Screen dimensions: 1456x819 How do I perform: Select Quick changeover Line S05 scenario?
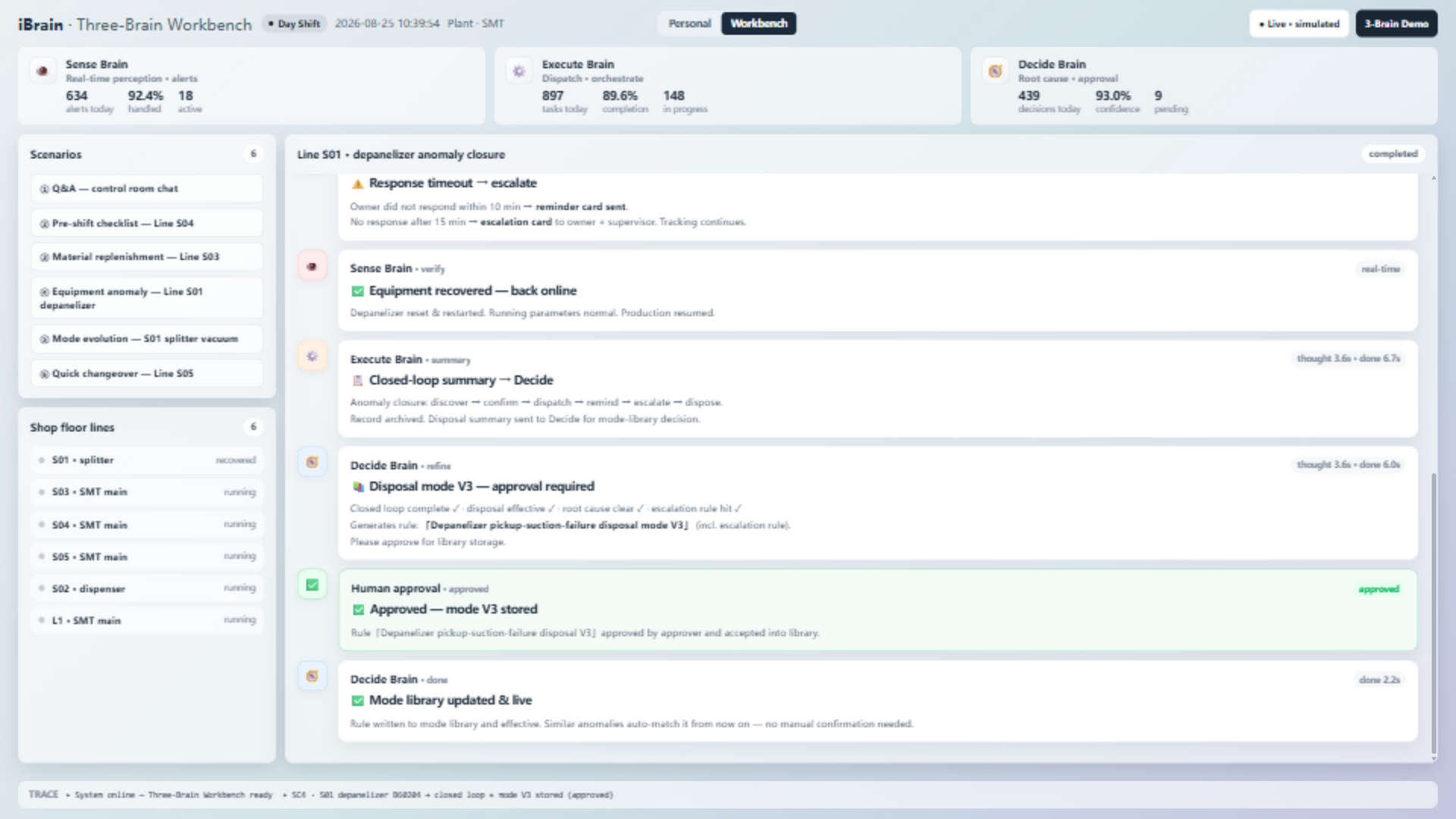[147, 373]
